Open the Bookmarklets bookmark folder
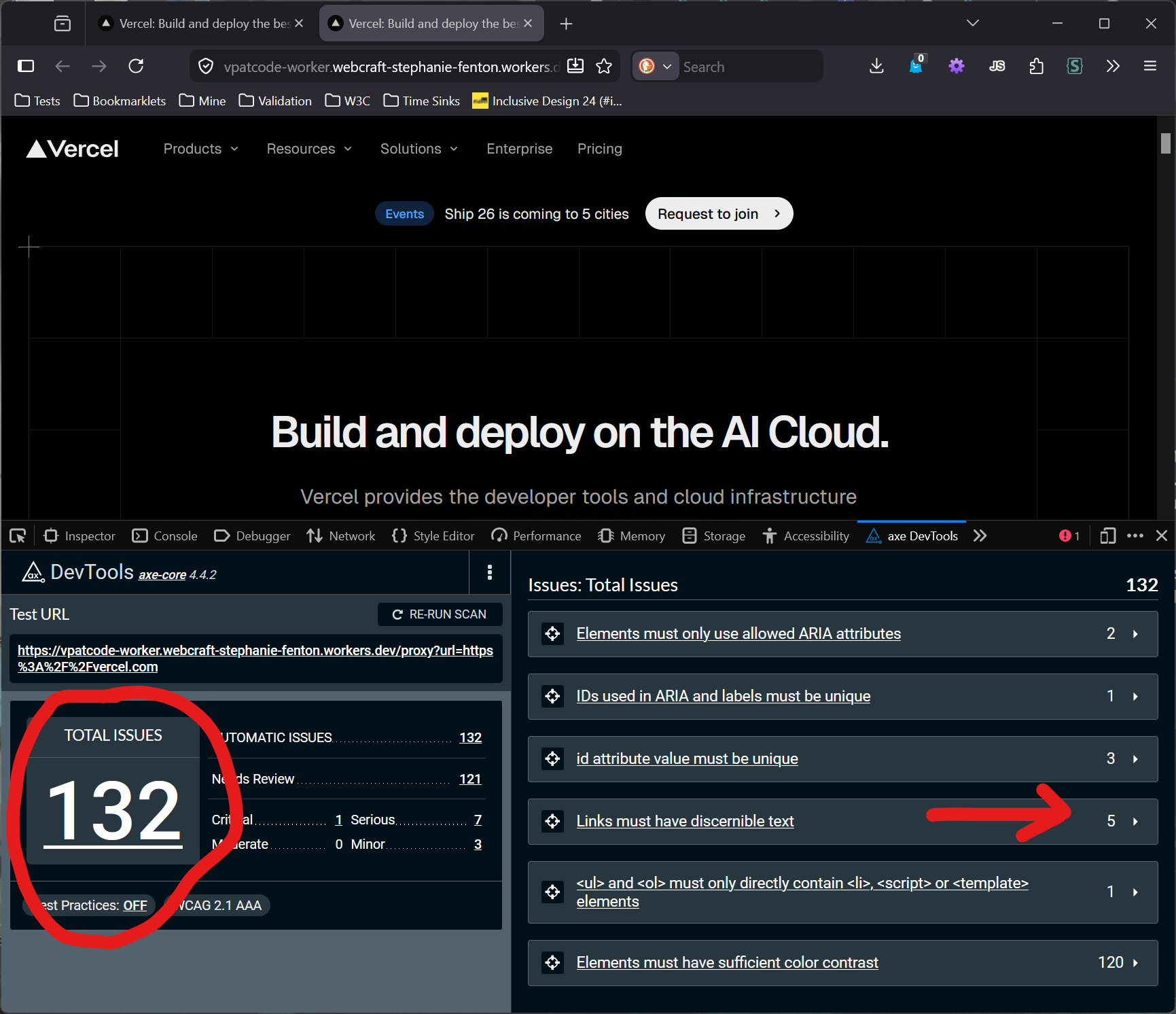The height and width of the screenshot is (1014, 1176). pos(120,101)
